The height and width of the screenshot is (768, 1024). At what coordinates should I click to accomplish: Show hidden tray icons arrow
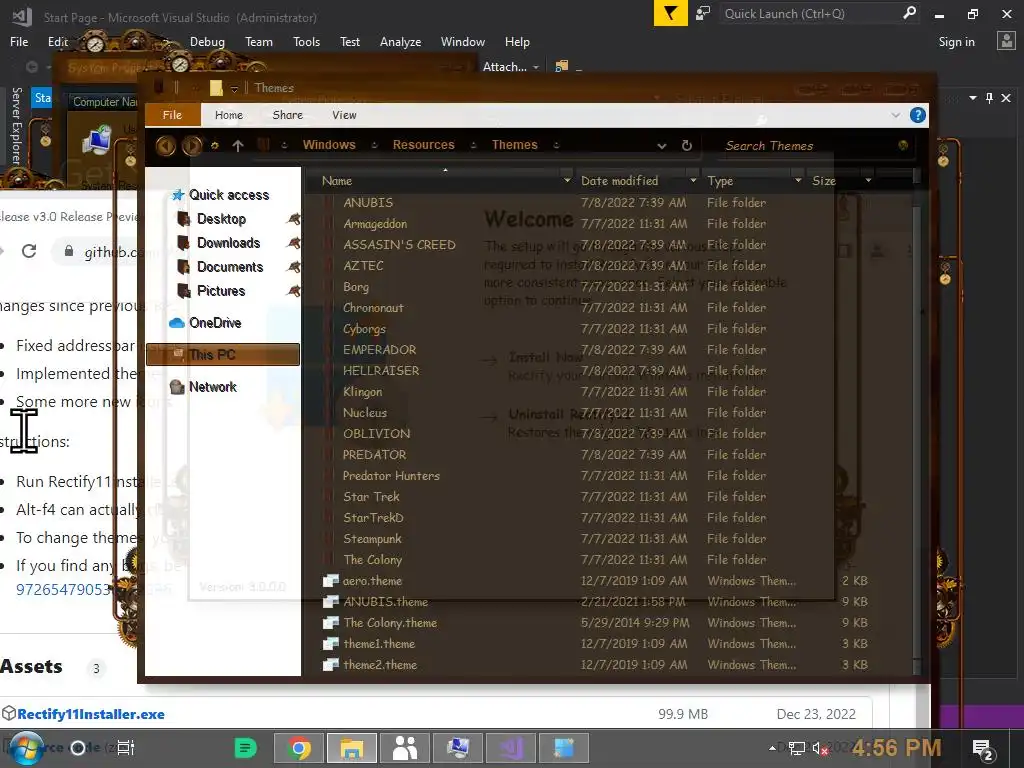(773, 748)
